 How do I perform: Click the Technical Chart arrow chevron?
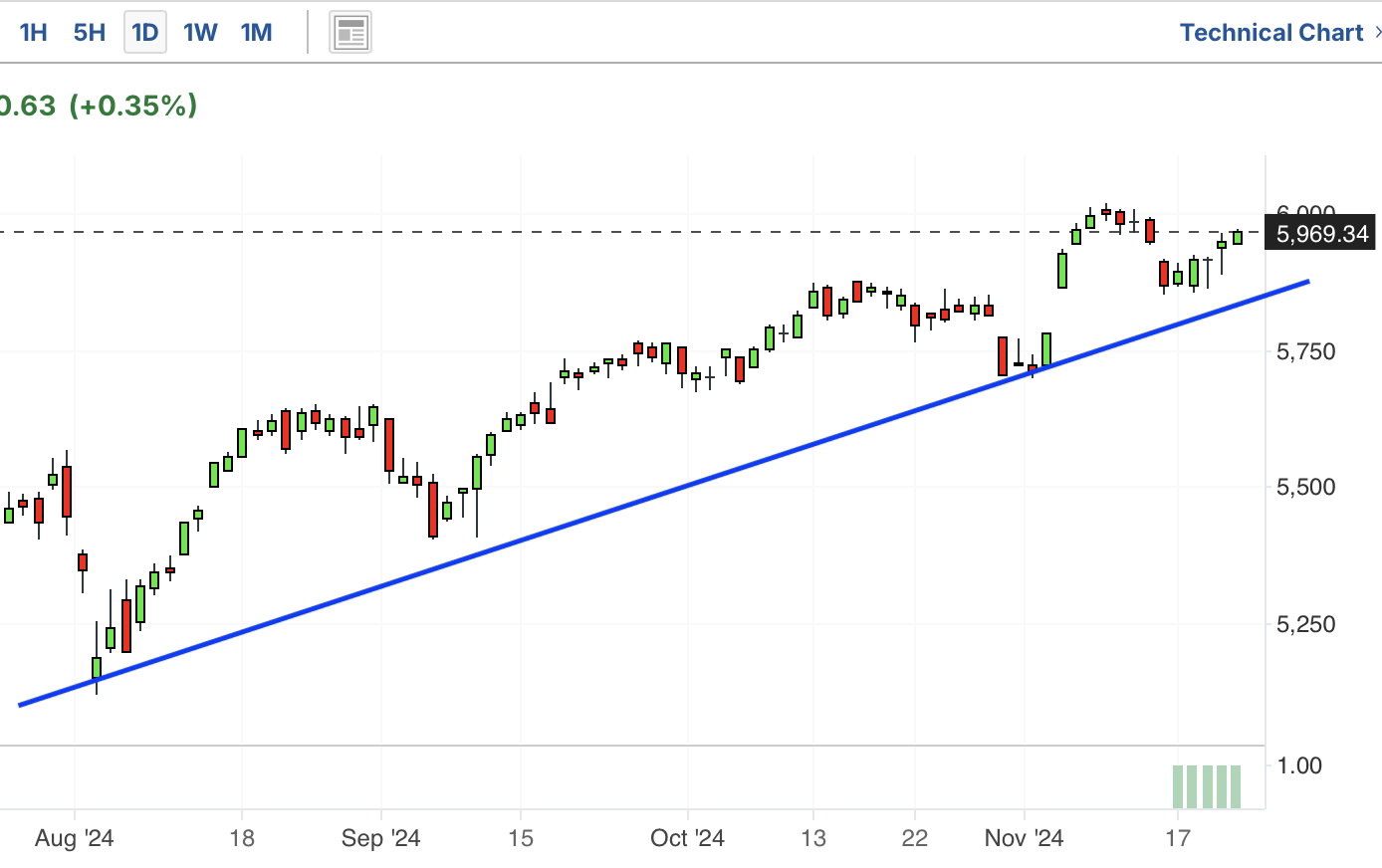click(1377, 33)
